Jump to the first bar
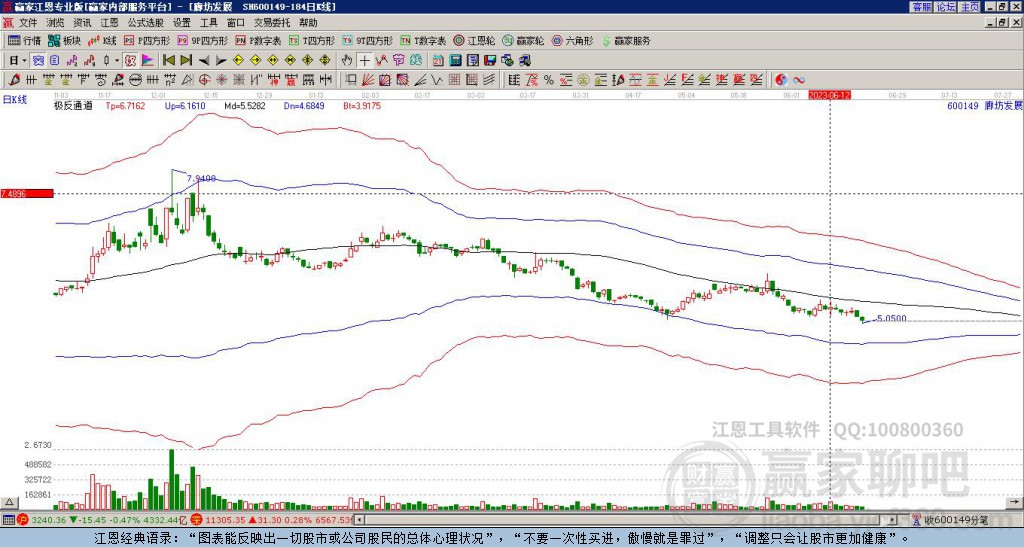 coord(169,61)
